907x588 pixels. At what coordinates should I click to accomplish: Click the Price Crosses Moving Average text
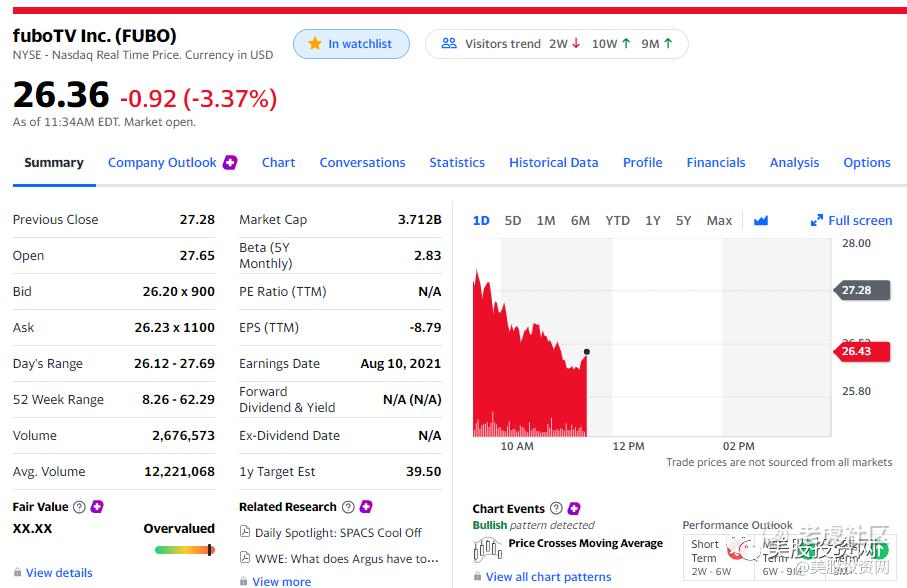585,543
